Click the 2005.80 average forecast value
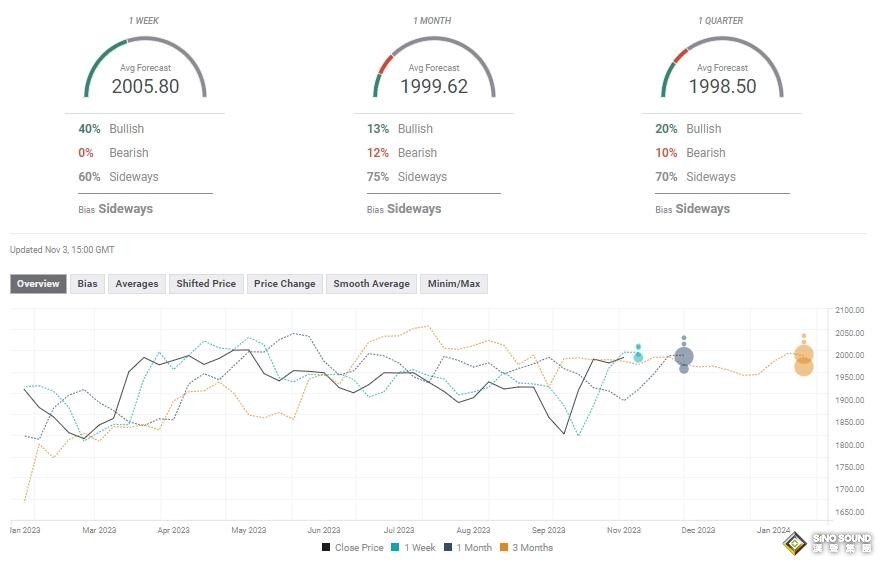Image resolution: width=881 pixels, height=565 pixels. click(x=145, y=86)
